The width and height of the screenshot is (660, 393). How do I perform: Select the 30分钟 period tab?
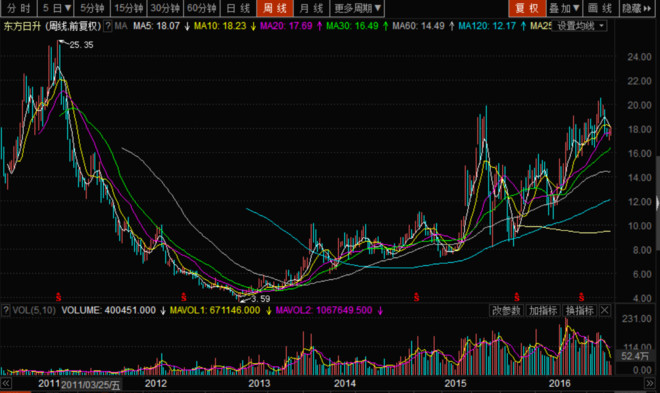tap(165, 8)
